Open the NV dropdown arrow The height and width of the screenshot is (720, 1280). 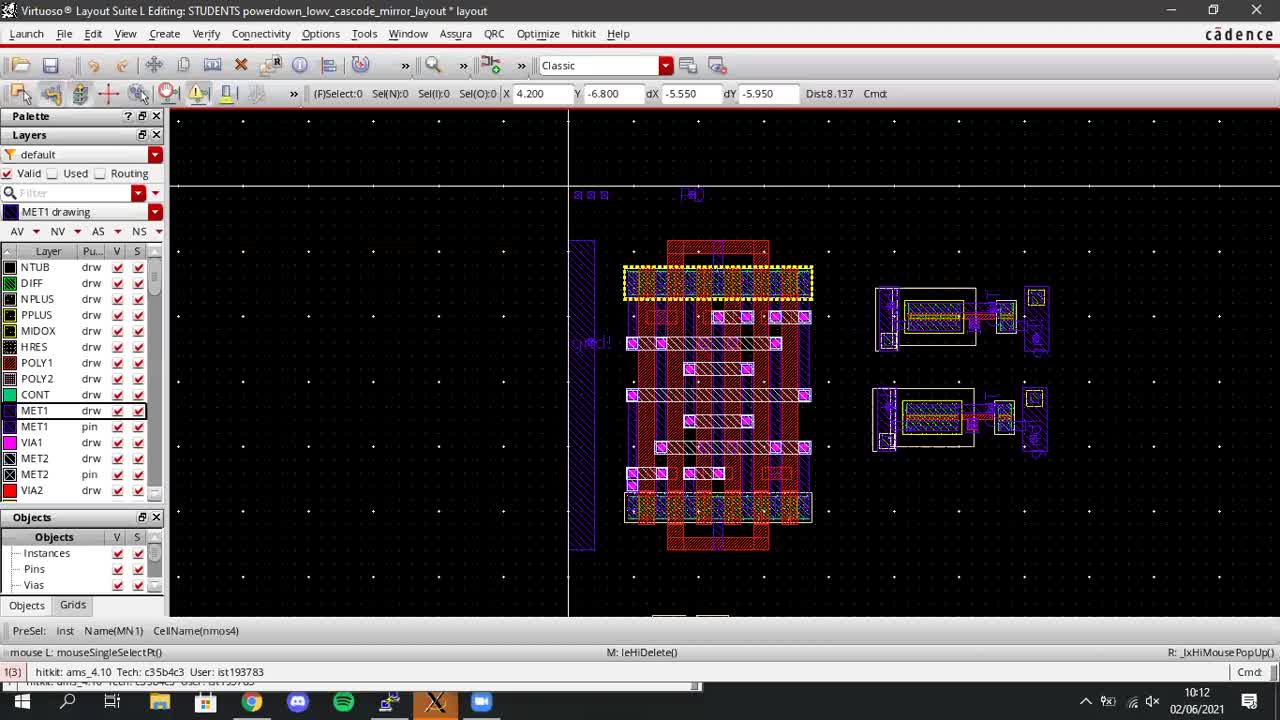click(77, 231)
